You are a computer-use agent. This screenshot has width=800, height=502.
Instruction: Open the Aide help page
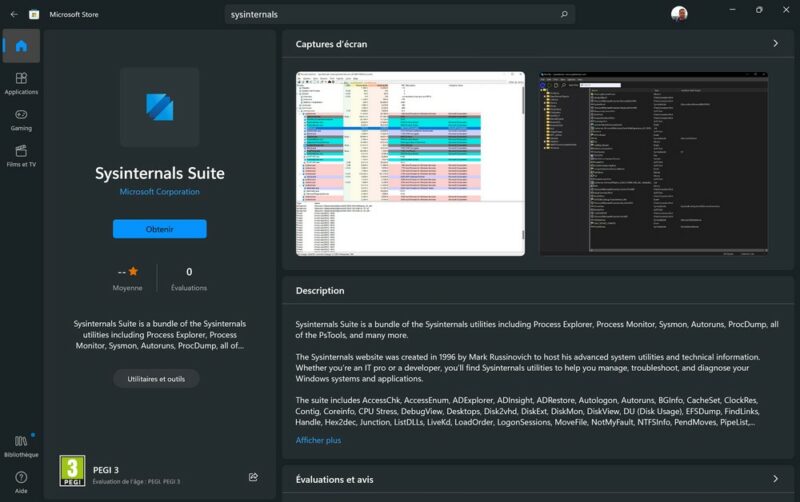pyautogui.click(x=21, y=482)
